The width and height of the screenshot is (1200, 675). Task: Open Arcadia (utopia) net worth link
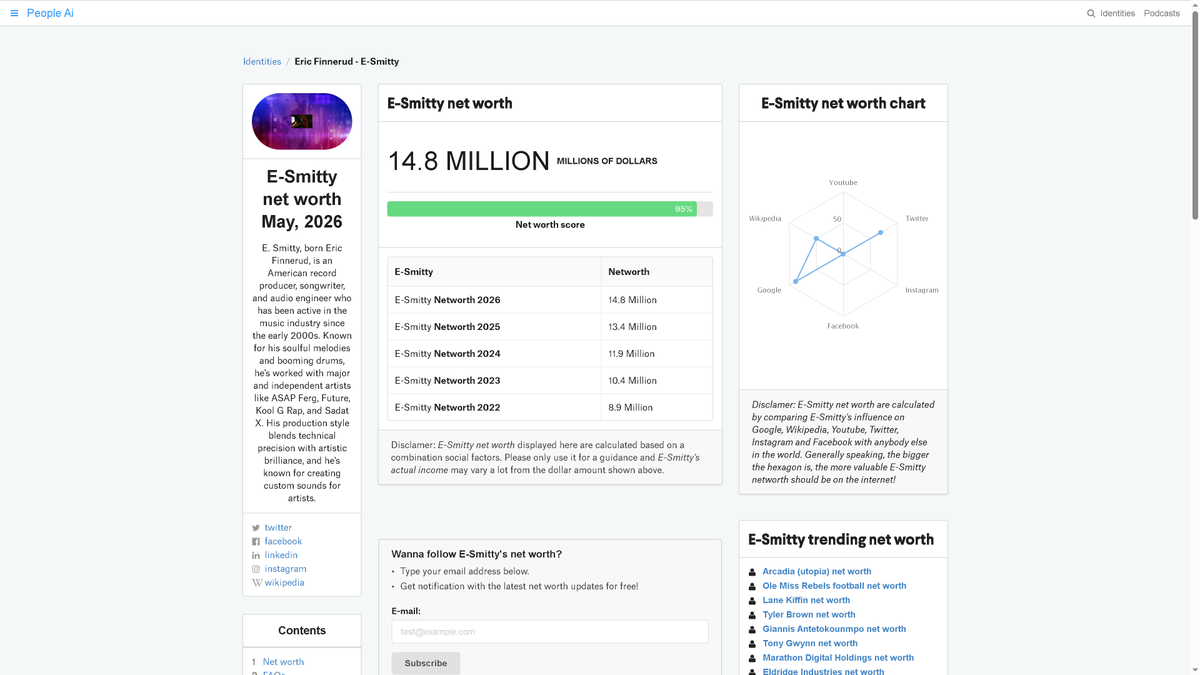coord(817,572)
